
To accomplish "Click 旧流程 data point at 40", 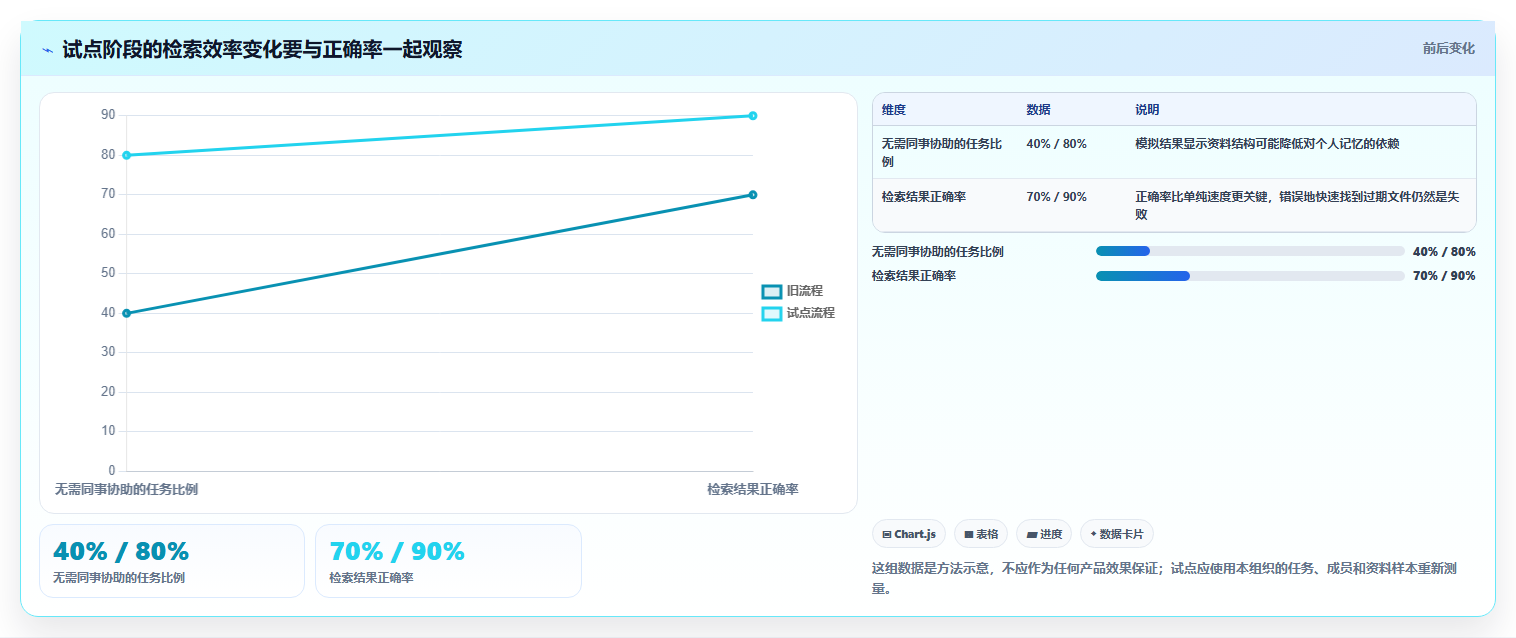I will (126, 313).
